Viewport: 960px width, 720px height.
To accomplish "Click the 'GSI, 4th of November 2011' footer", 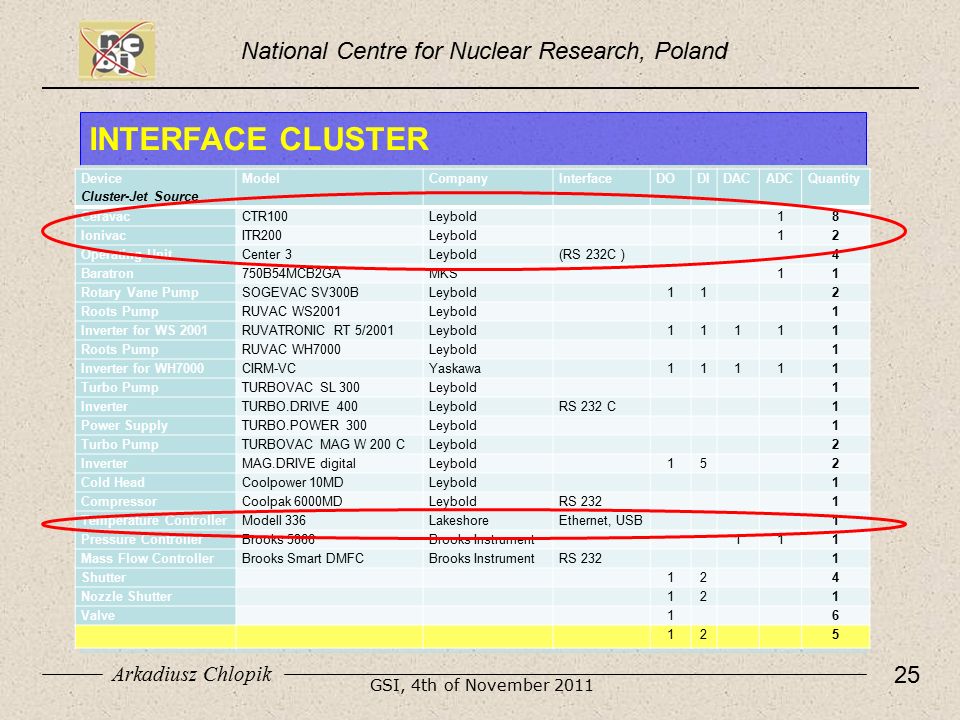I will click(x=481, y=685).
